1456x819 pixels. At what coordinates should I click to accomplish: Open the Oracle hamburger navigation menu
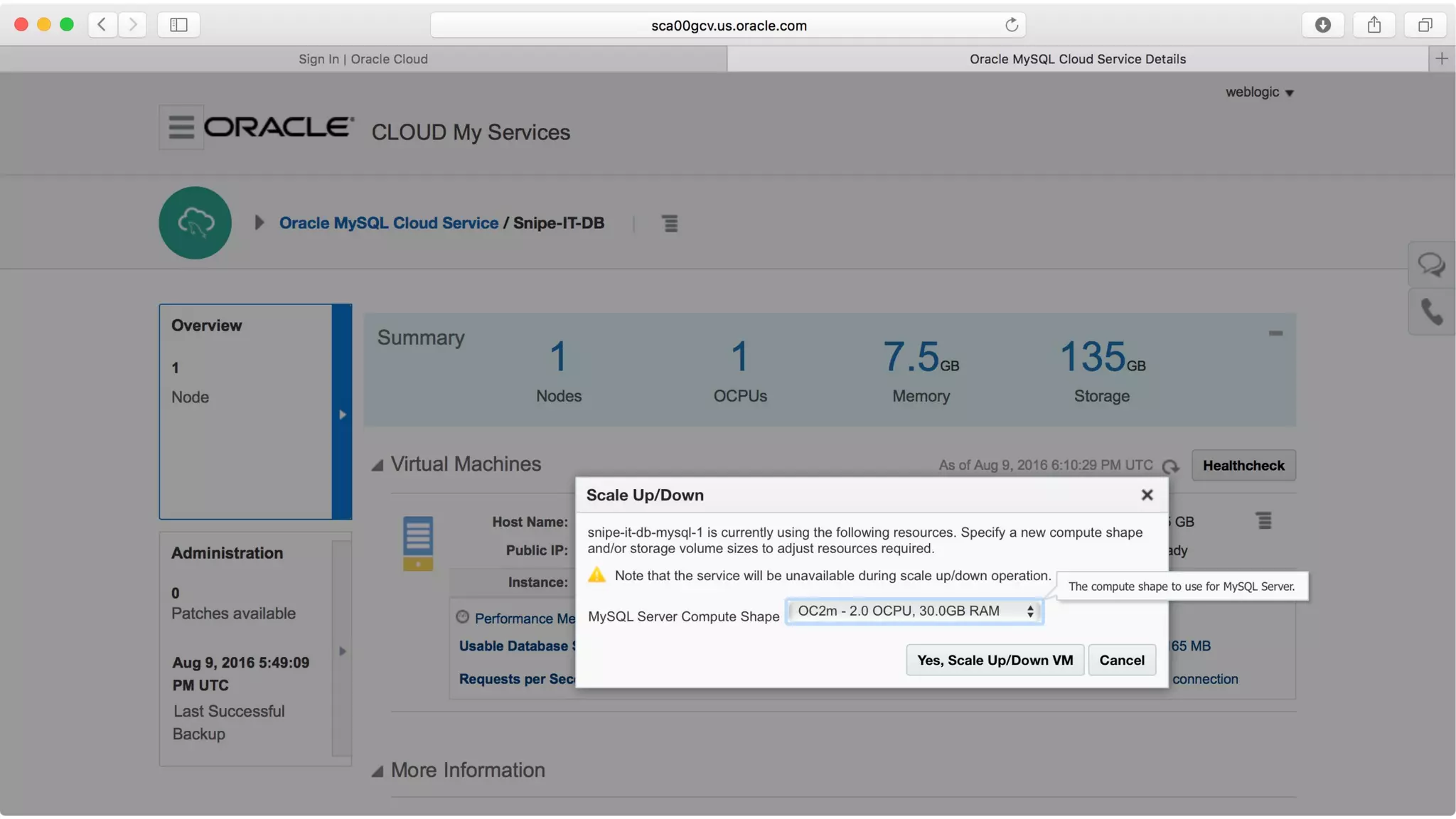[181, 127]
